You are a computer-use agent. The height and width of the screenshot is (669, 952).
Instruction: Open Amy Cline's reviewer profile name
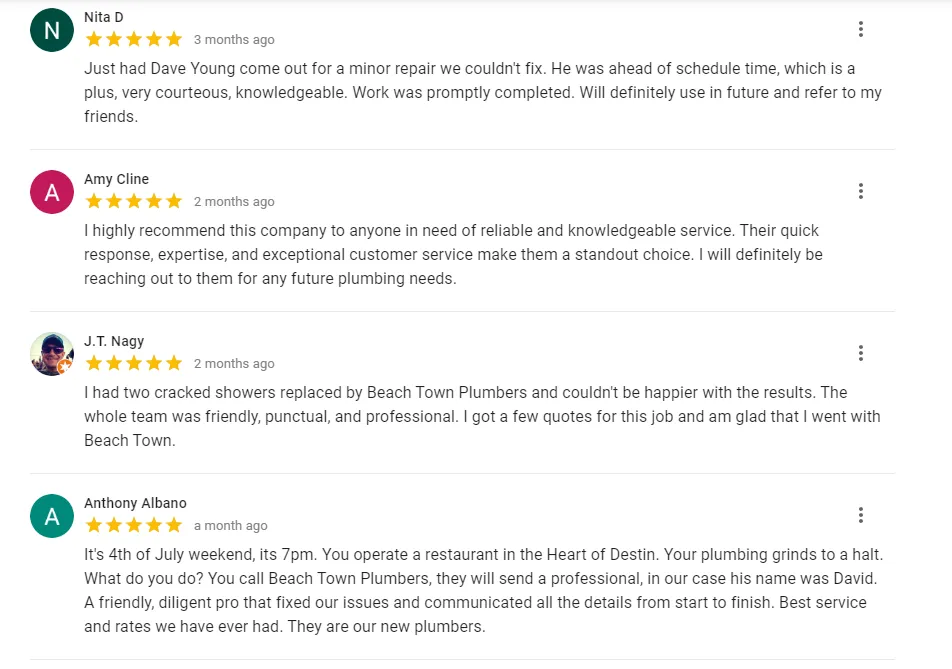116,179
